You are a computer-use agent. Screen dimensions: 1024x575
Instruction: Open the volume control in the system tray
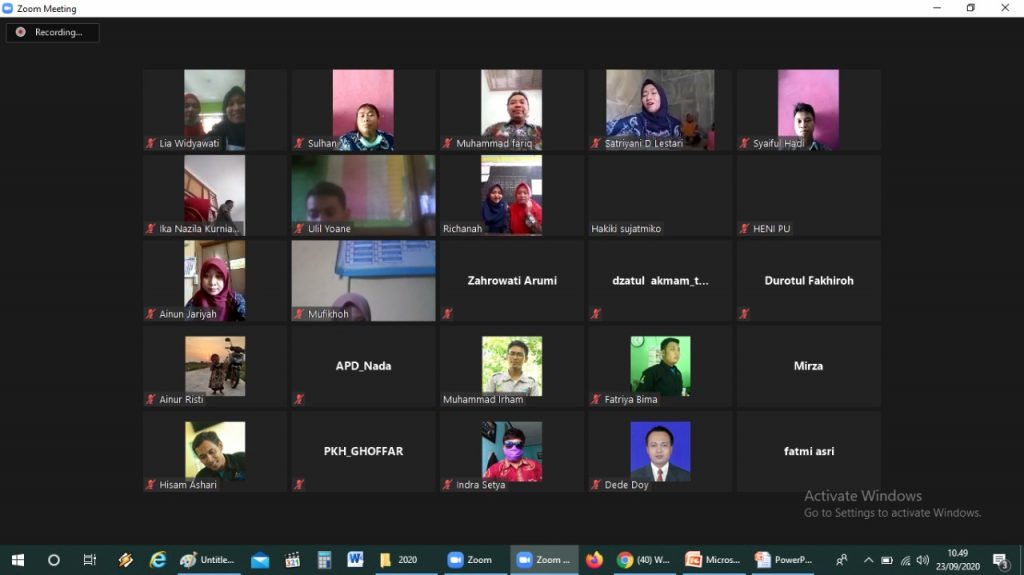point(922,560)
